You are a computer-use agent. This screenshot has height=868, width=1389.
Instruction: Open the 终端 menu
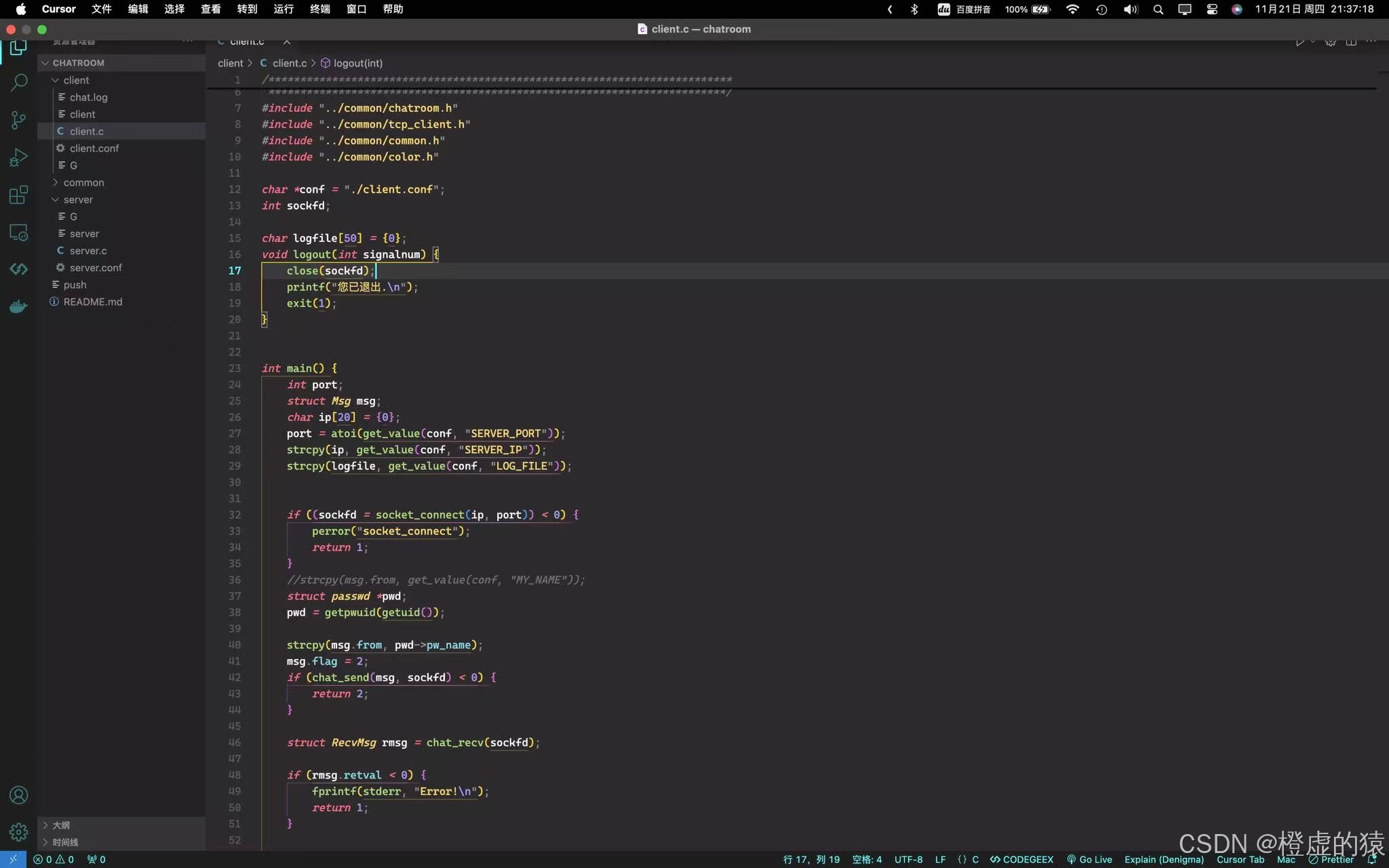319,9
